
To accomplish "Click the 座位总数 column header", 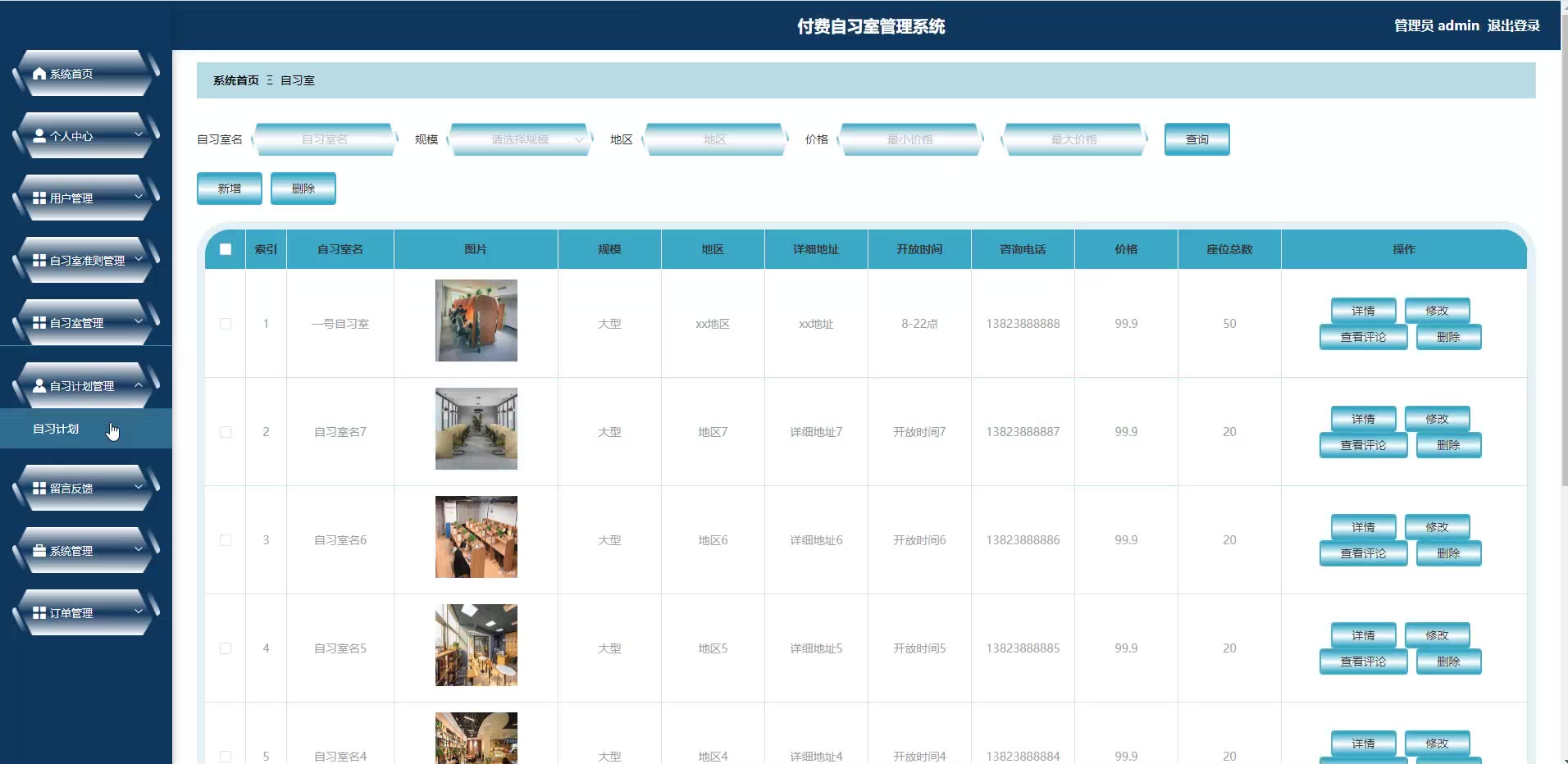I will [1229, 249].
